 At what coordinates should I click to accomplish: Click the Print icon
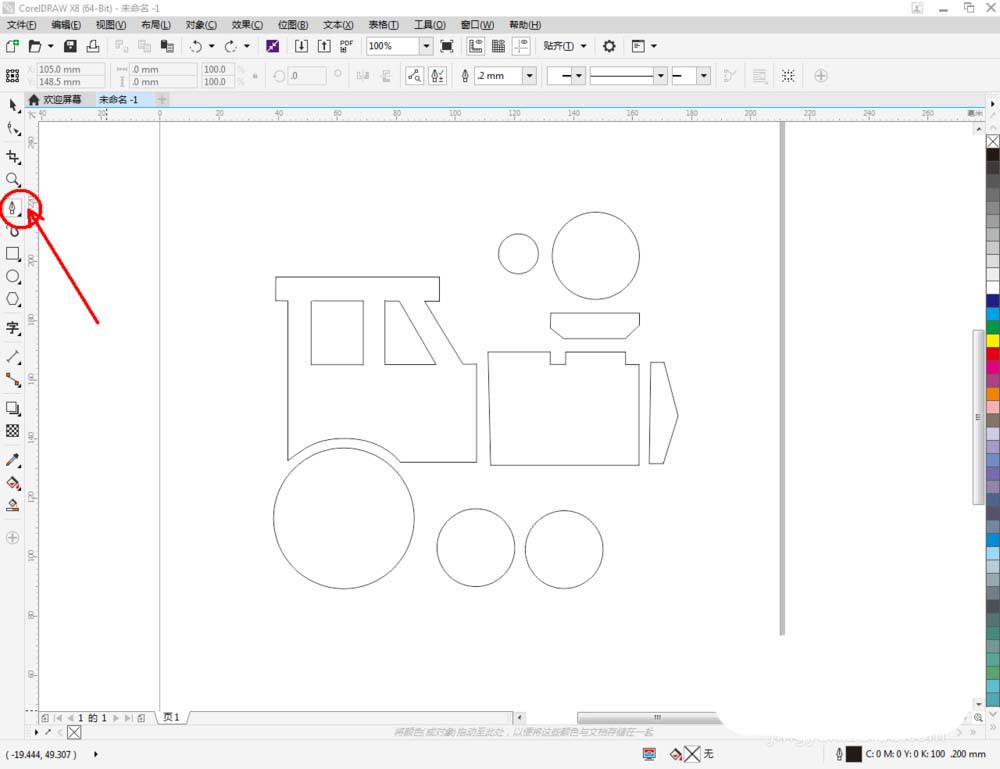[x=93, y=46]
